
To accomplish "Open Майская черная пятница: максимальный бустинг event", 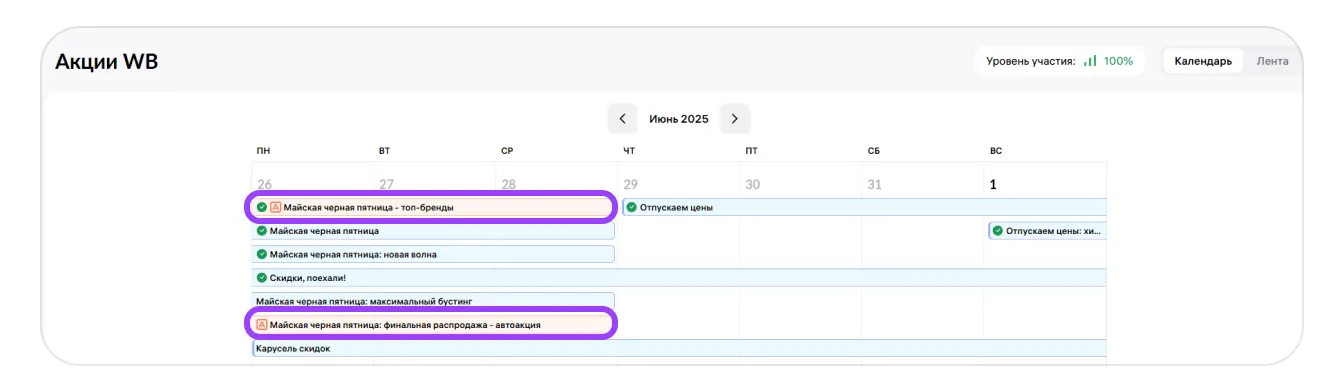I will [x=432, y=301].
